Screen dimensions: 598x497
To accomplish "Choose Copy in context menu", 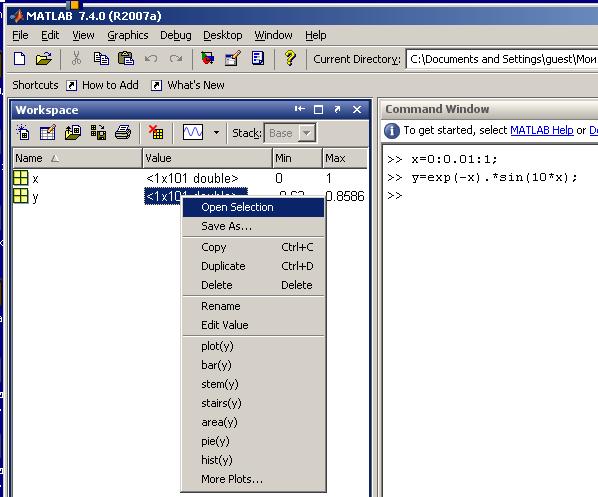I will pos(253,247).
